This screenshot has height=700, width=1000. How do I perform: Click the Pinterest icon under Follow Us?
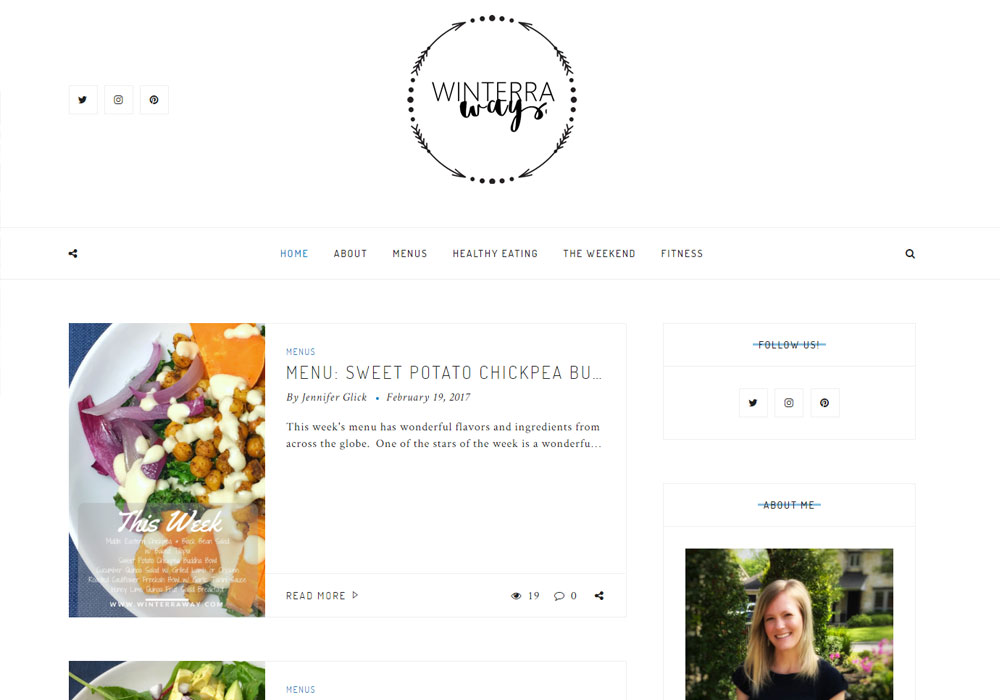(825, 403)
